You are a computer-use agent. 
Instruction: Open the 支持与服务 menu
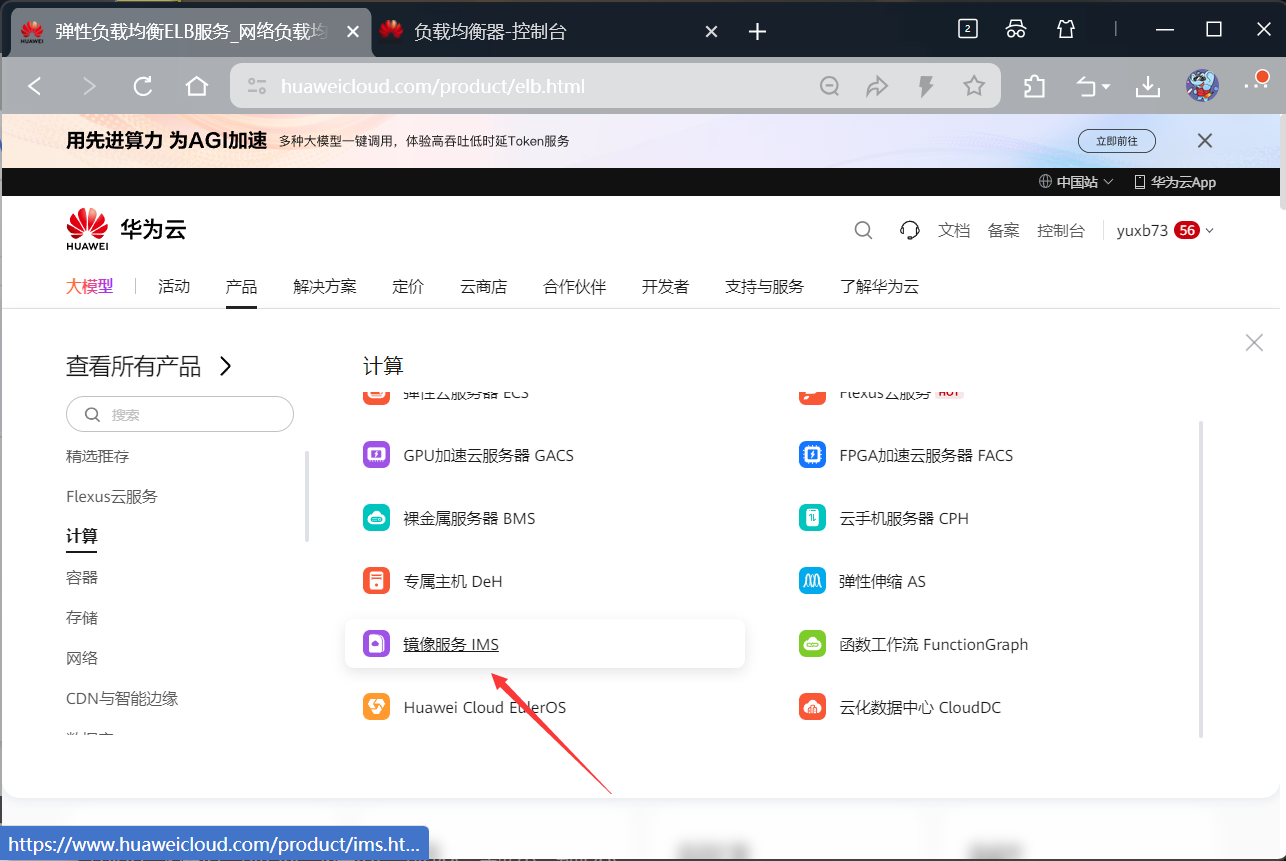tap(765, 286)
